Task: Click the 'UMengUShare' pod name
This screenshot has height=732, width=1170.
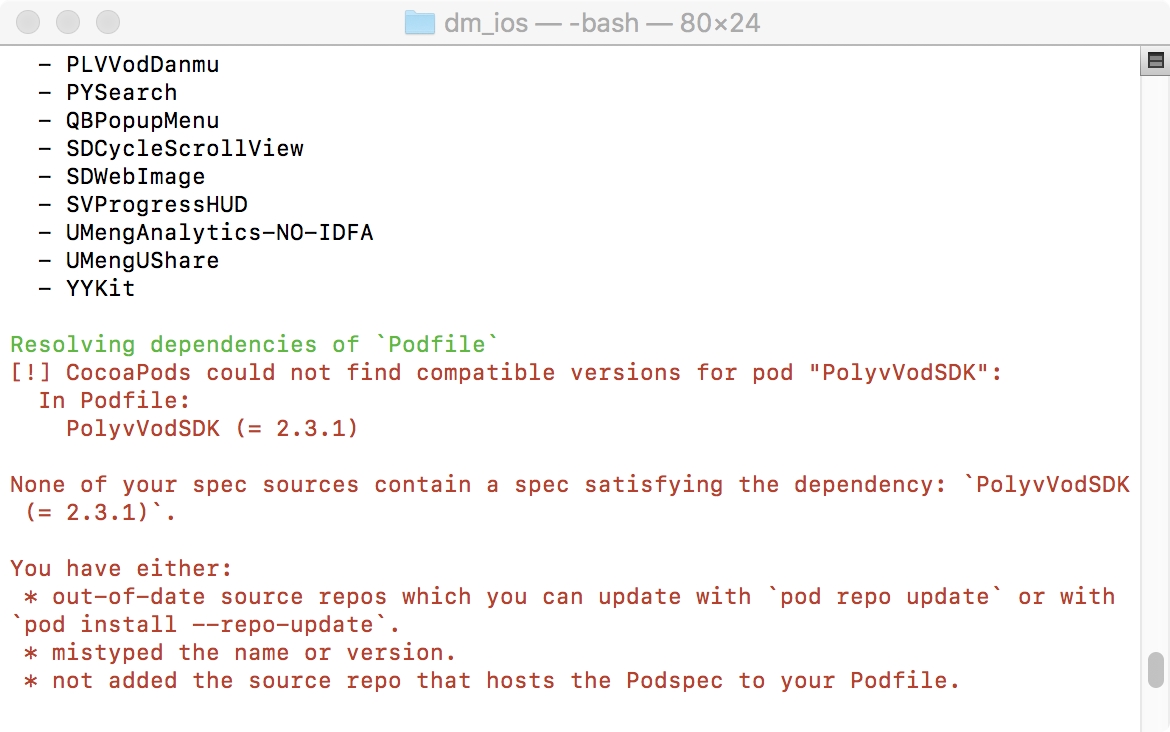Action: point(142,261)
